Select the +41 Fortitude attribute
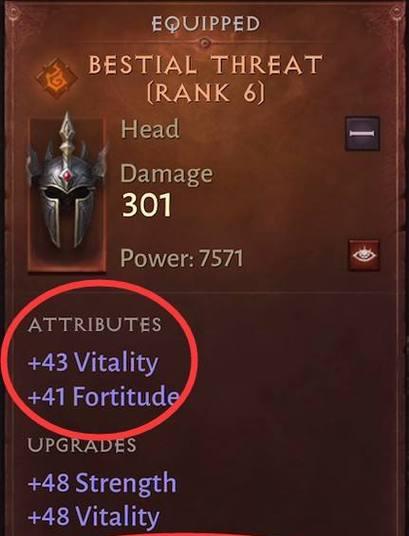 (x=104, y=397)
